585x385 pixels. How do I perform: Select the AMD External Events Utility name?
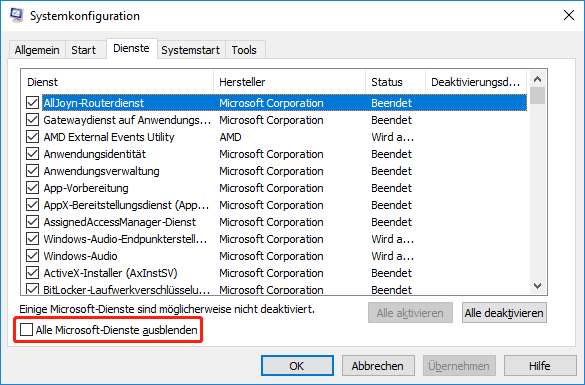(x=109, y=137)
